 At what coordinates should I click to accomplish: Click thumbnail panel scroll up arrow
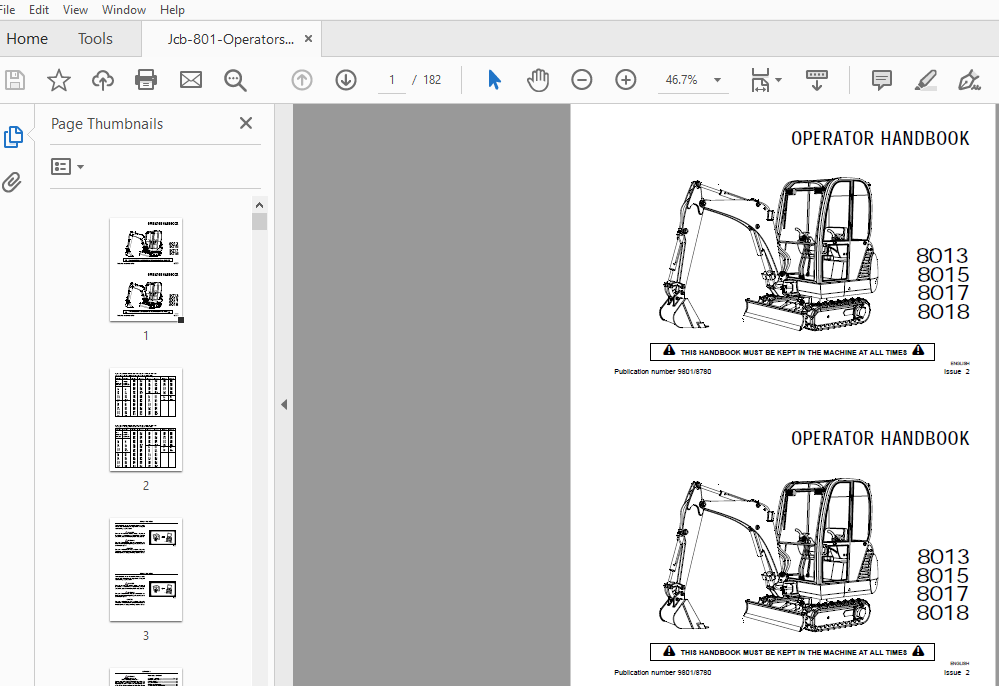(259, 204)
